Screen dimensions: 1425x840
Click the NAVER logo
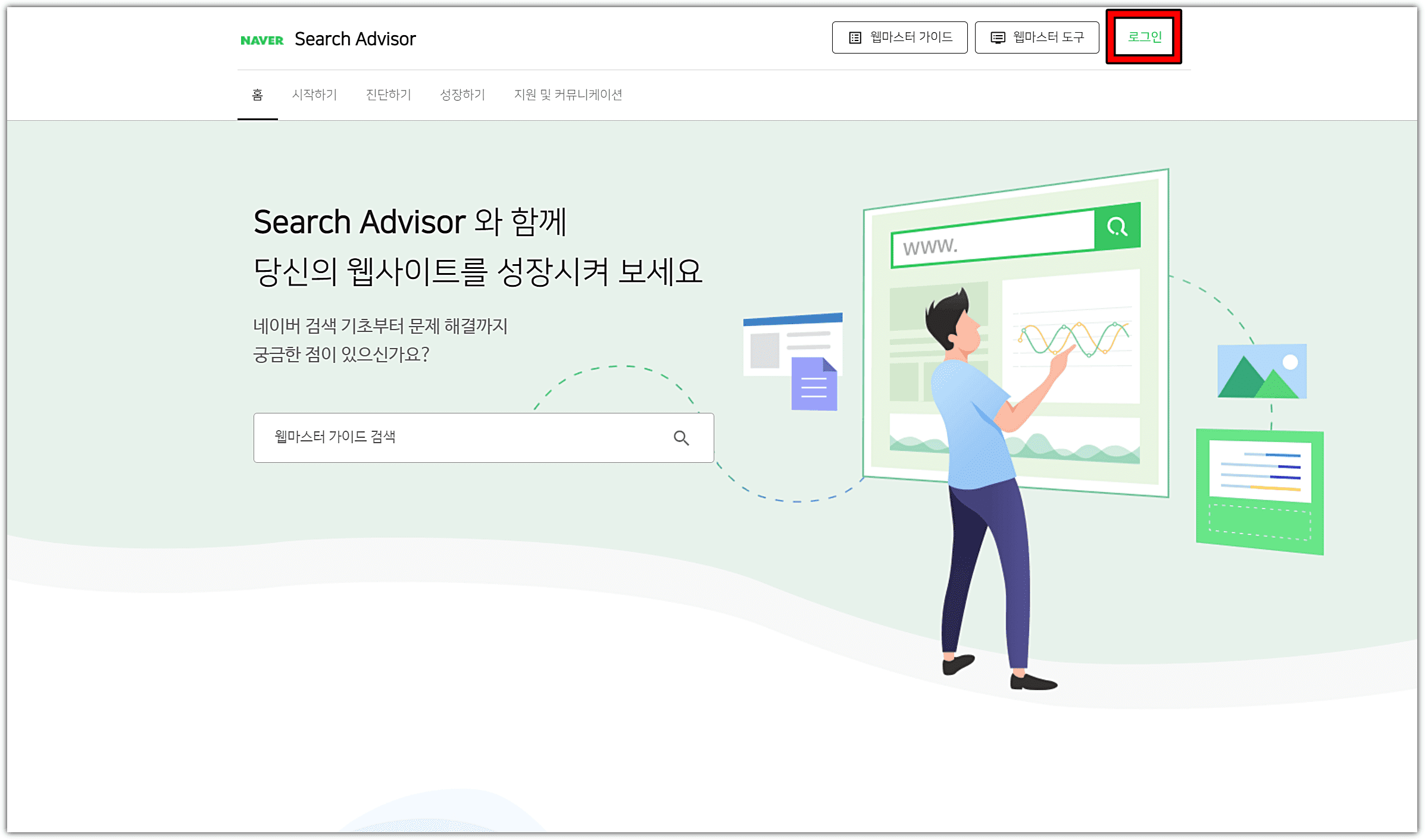[262, 40]
